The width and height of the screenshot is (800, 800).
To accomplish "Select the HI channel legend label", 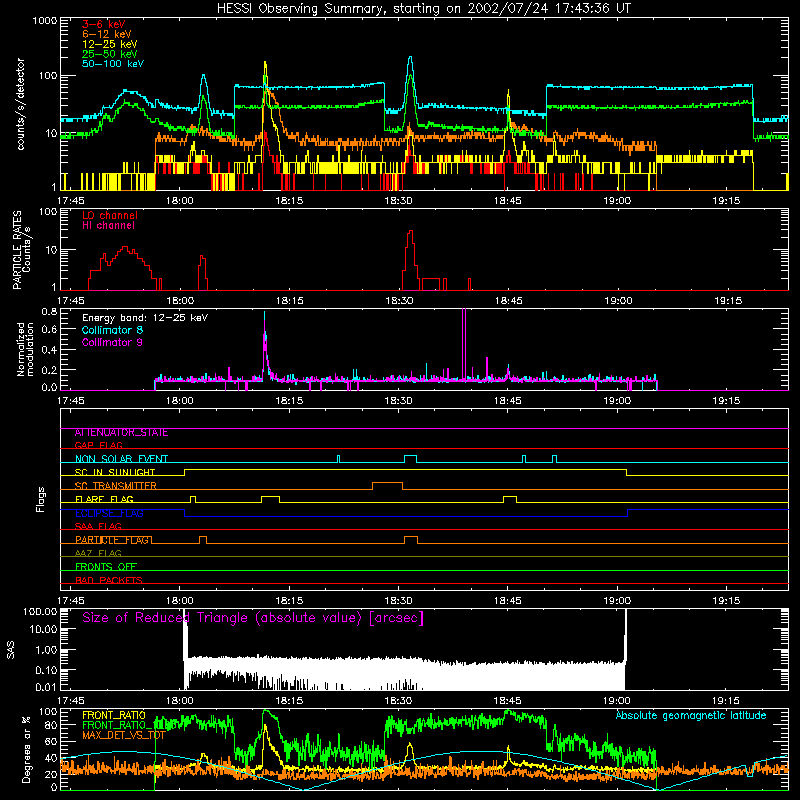I will [108, 226].
